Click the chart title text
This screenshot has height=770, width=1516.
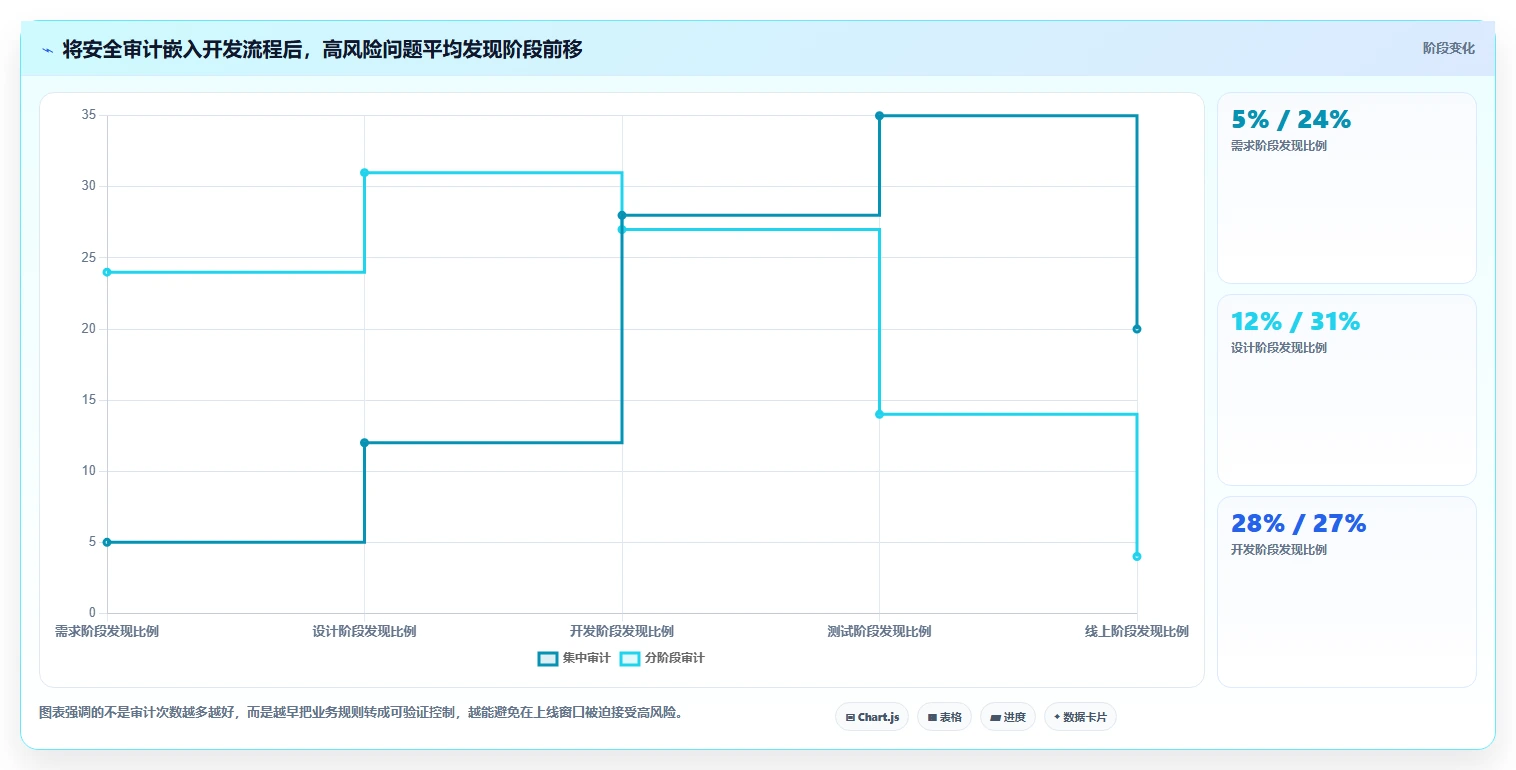coord(322,50)
